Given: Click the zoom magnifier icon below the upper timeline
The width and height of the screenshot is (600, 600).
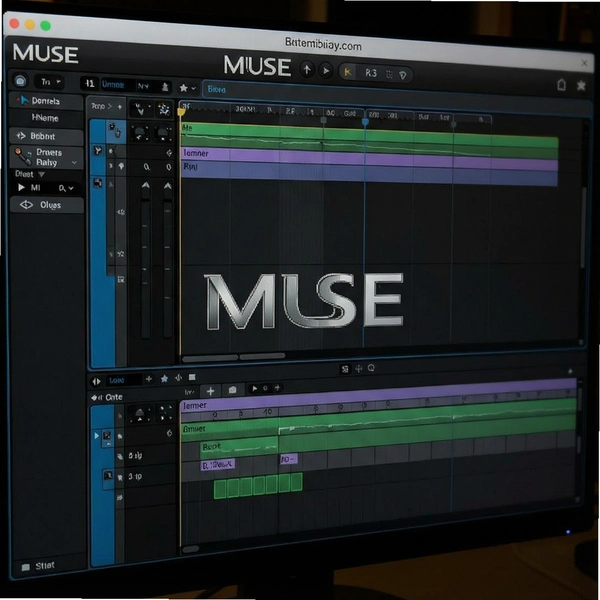Looking at the screenshot, I should pyautogui.click(x=371, y=368).
